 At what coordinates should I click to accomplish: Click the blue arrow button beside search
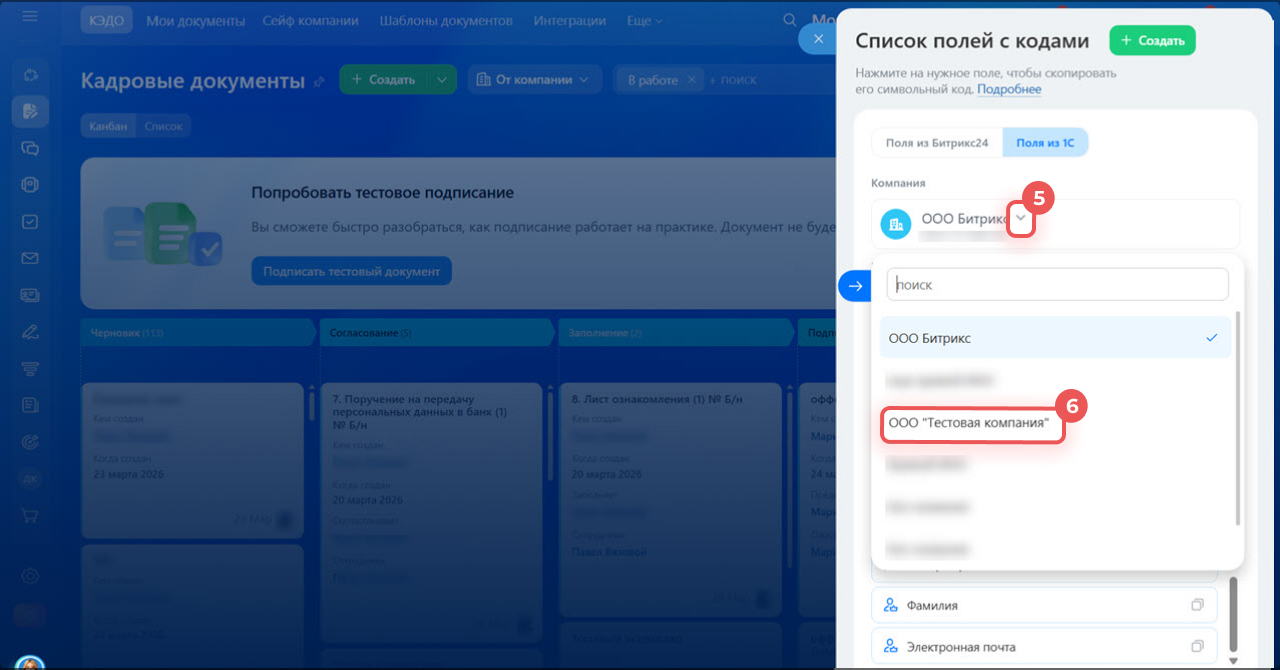pyautogui.click(x=855, y=286)
